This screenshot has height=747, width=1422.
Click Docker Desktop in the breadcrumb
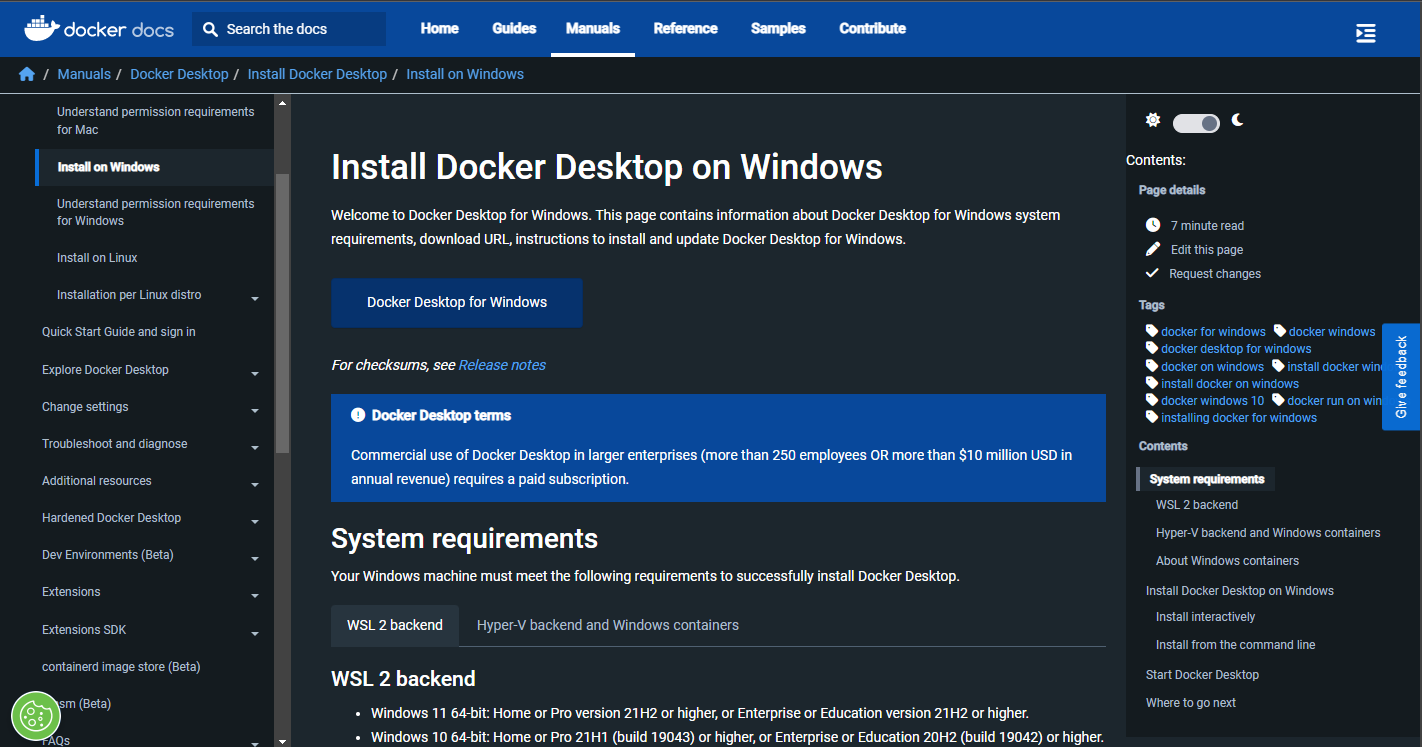[179, 74]
